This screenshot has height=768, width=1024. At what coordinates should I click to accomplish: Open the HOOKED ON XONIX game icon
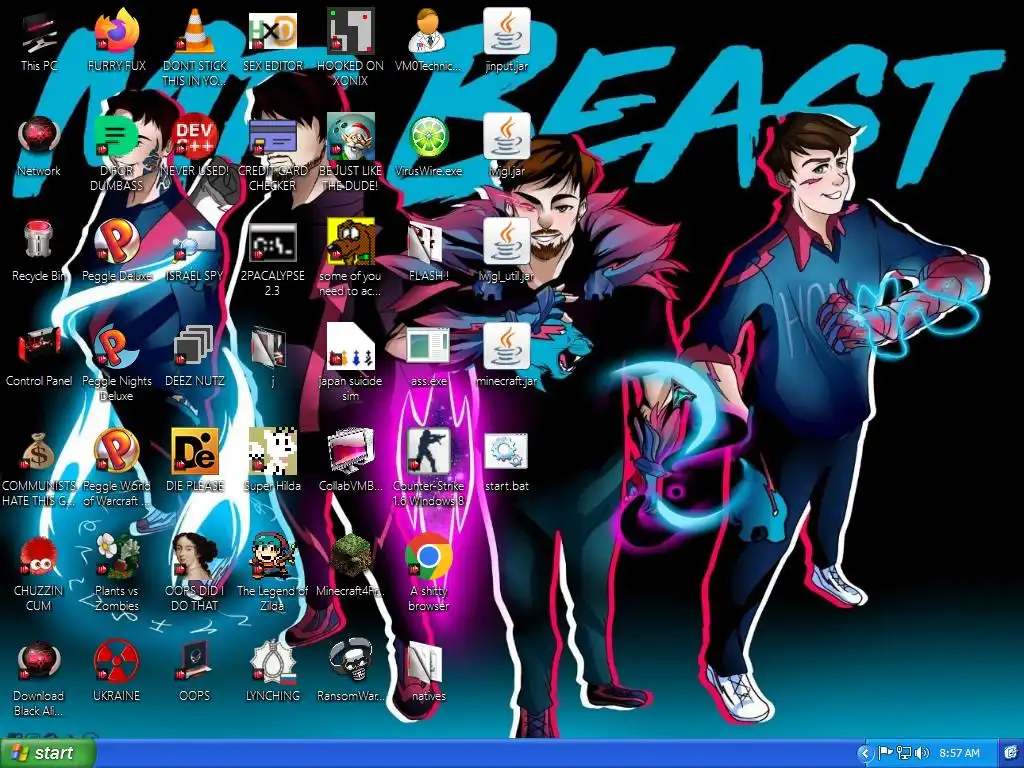pyautogui.click(x=351, y=31)
